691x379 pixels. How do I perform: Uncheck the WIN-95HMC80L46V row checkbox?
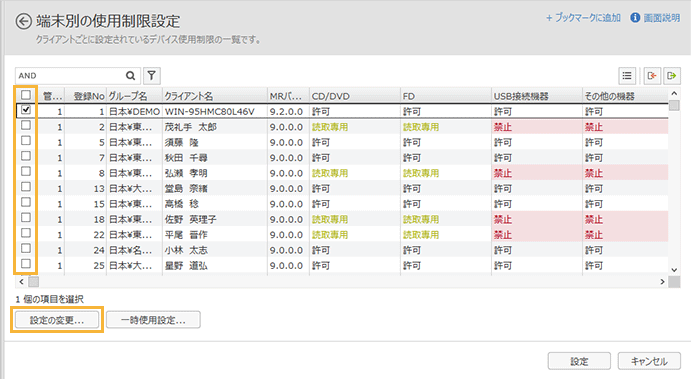(x=26, y=110)
